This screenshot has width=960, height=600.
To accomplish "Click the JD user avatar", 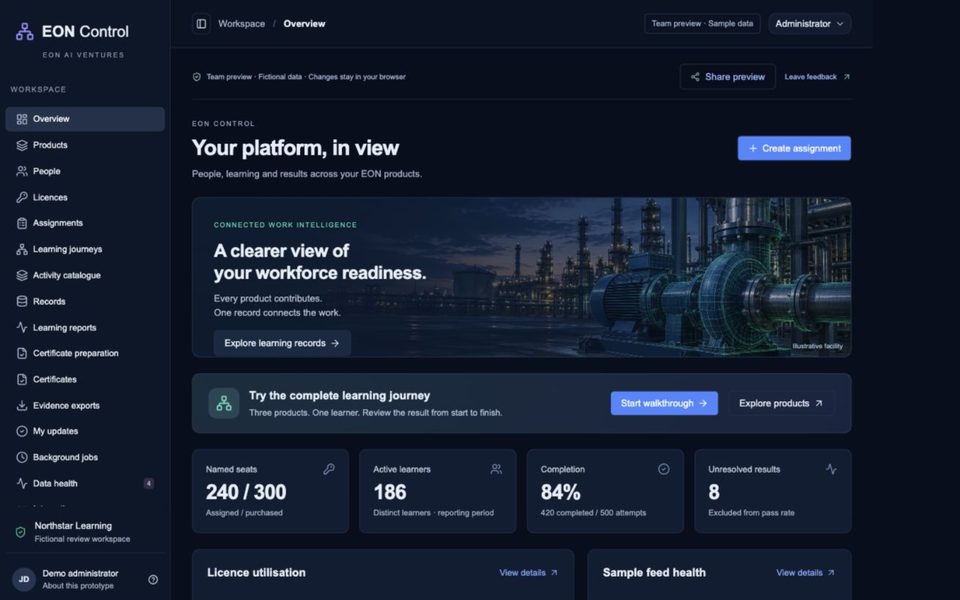I will pyautogui.click(x=24, y=579).
